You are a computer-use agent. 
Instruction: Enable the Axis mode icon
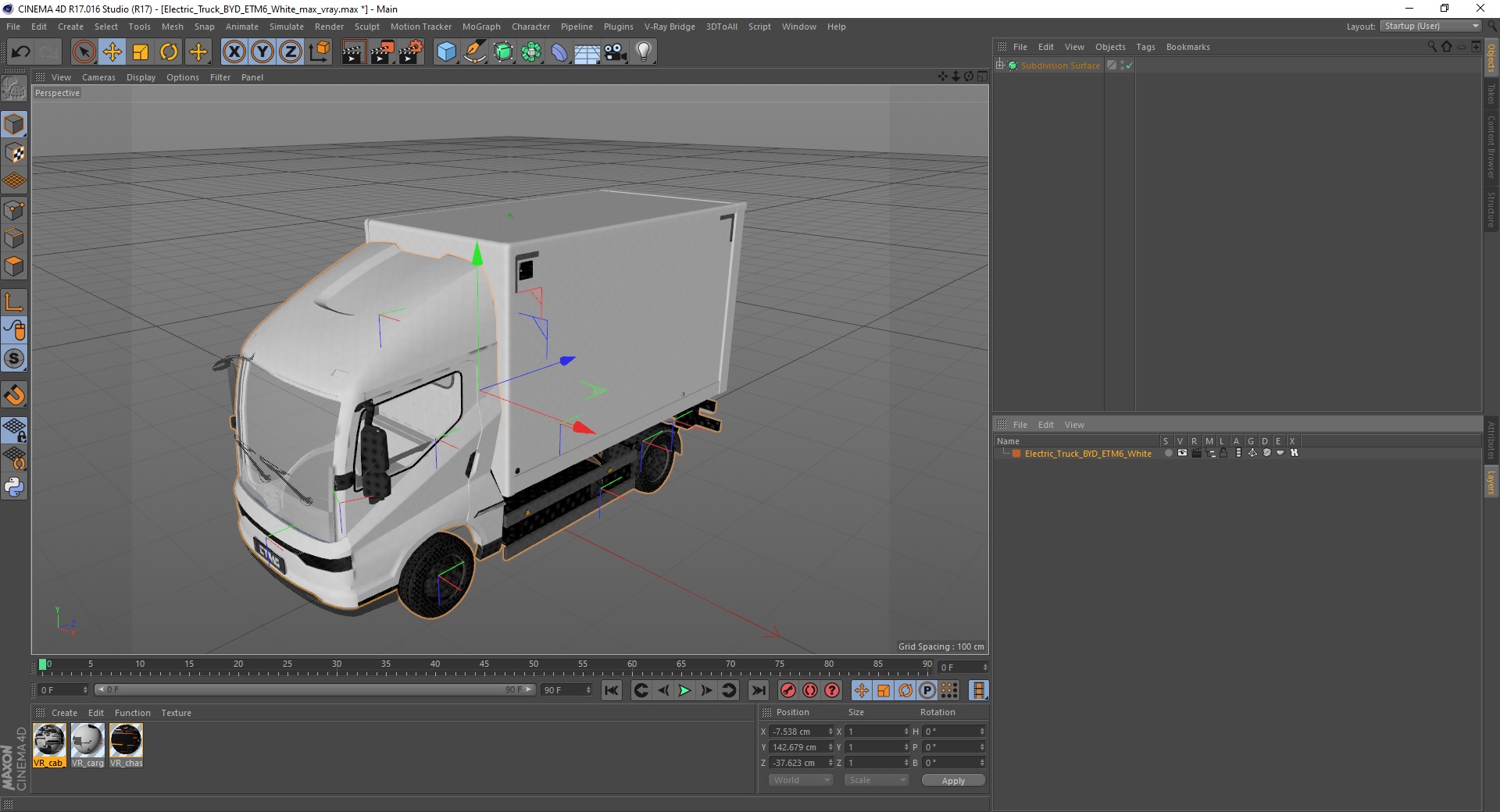[x=14, y=302]
